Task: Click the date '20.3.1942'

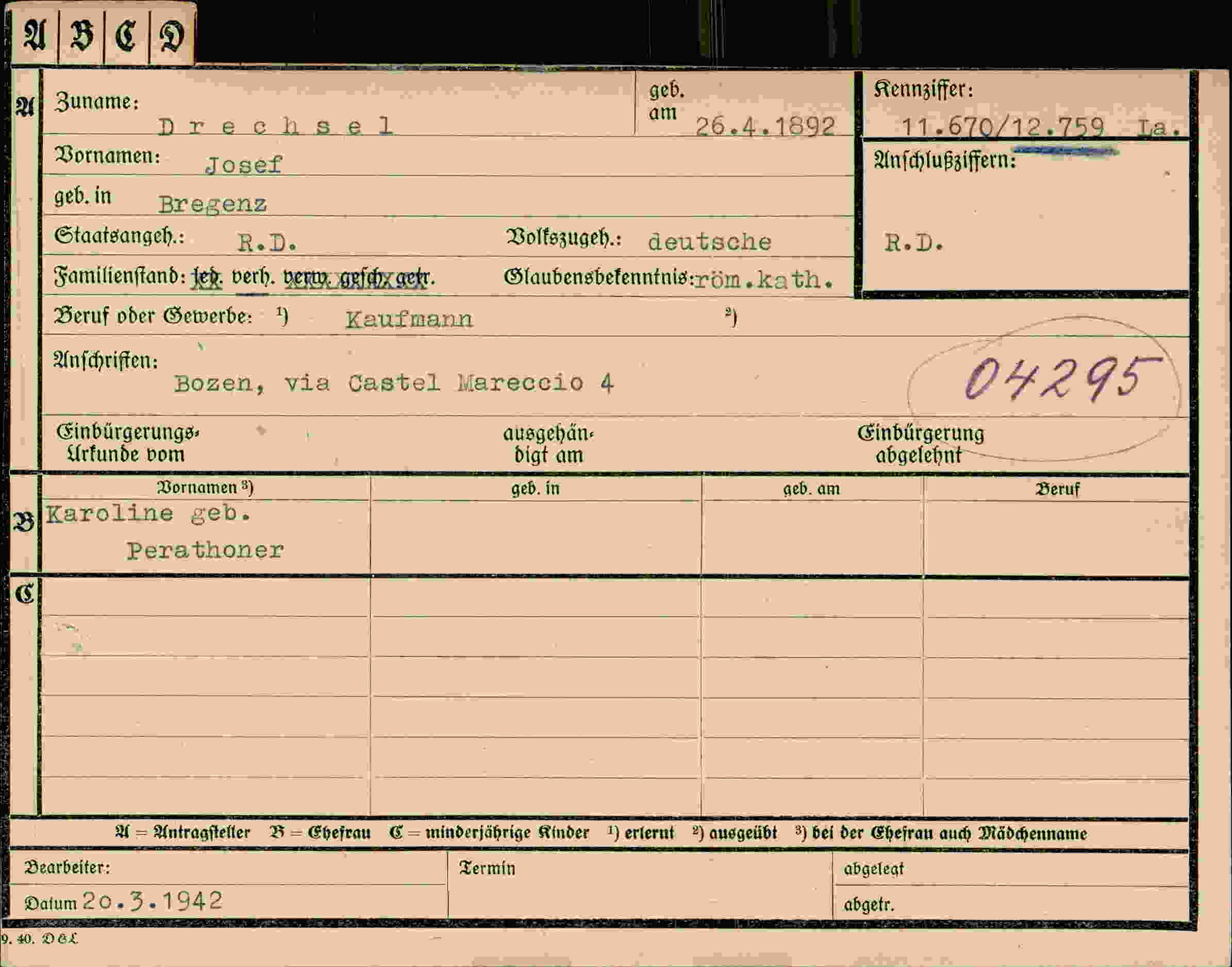Action: tap(153, 900)
